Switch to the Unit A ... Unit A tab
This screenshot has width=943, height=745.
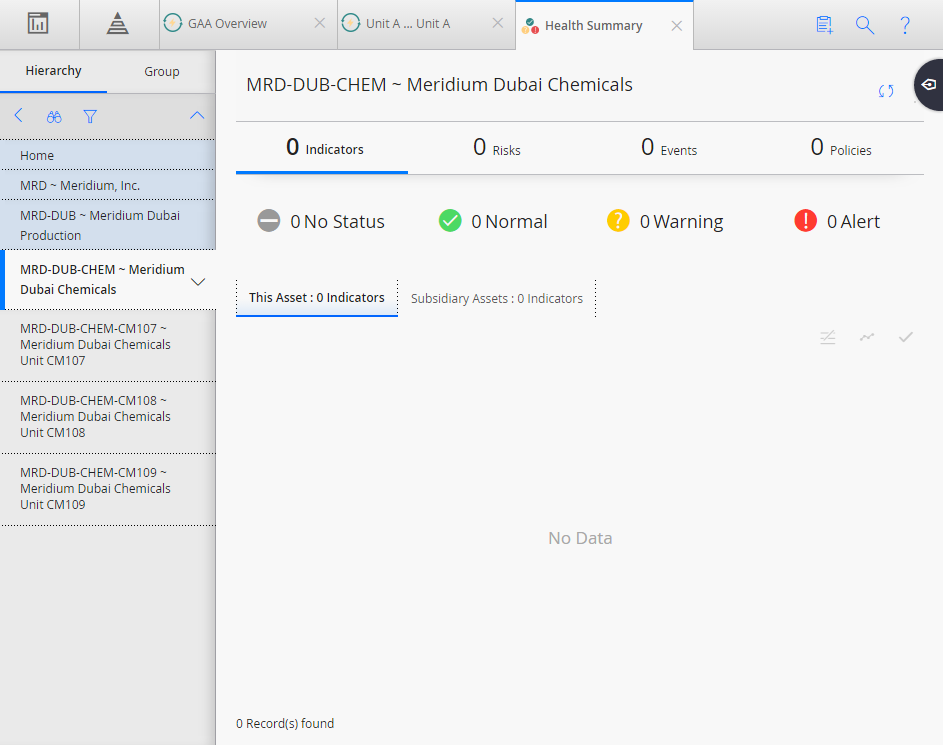click(x=408, y=24)
